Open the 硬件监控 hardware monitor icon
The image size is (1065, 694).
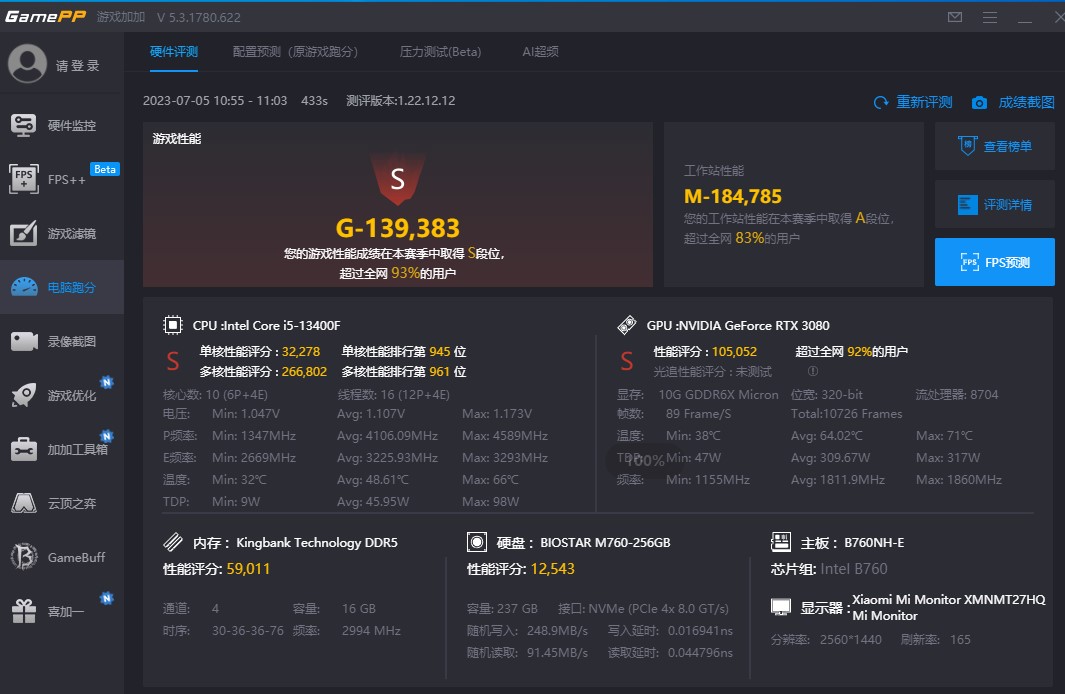pyautogui.click(x=24, y=125)
